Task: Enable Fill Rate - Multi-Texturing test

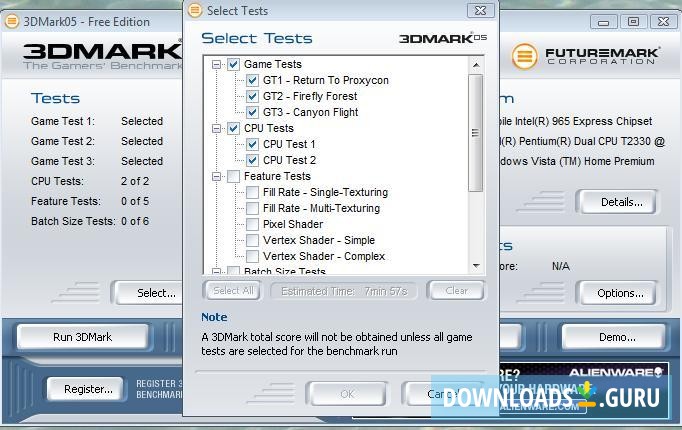Action: (x=252, y=208)
